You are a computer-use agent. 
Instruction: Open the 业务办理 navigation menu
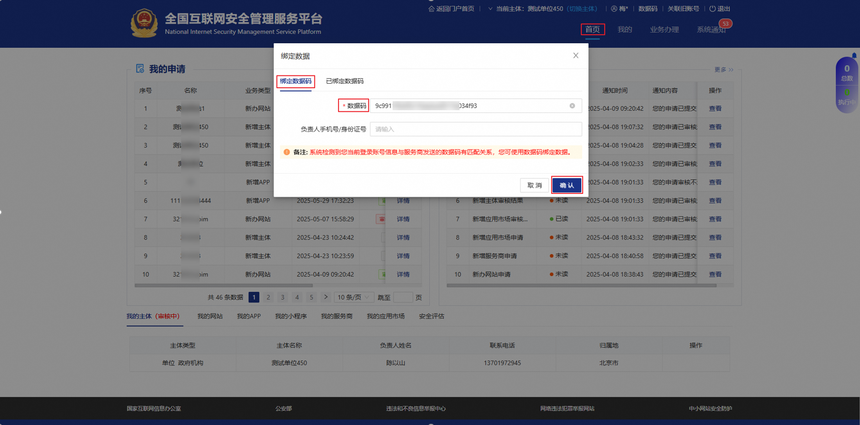coord(664,30)
